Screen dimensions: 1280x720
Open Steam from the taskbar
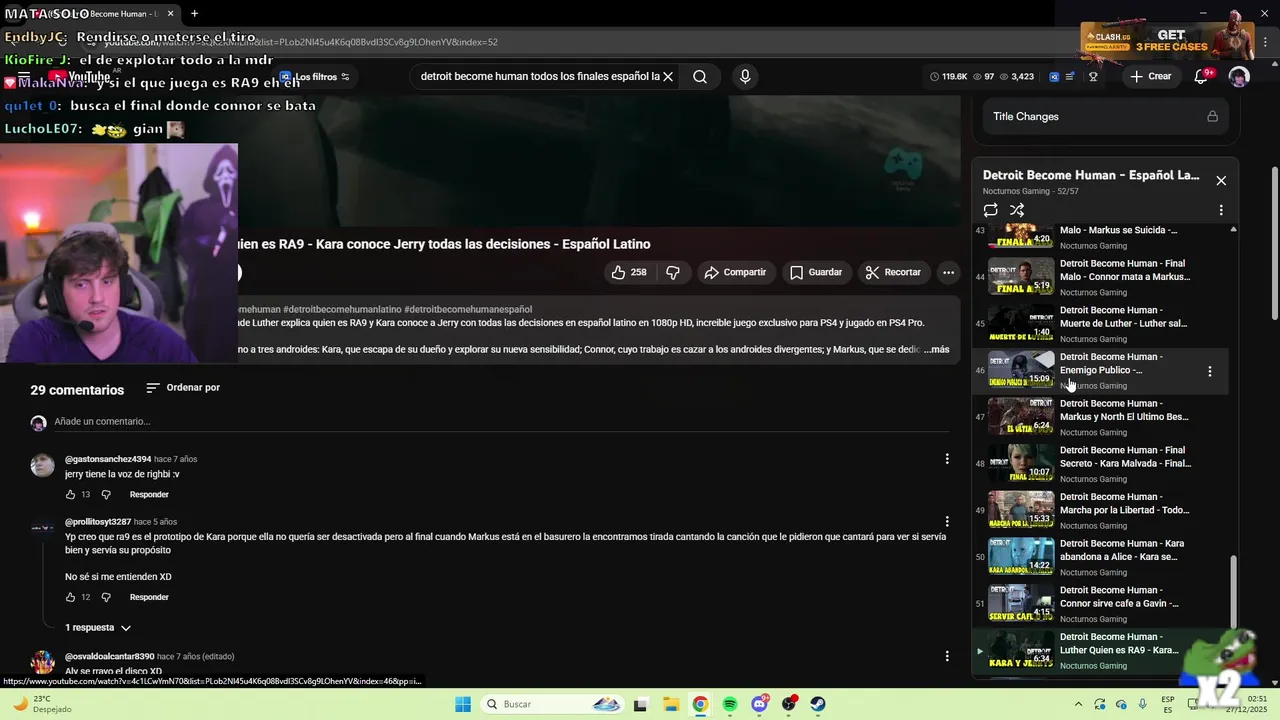pos(818,704)
